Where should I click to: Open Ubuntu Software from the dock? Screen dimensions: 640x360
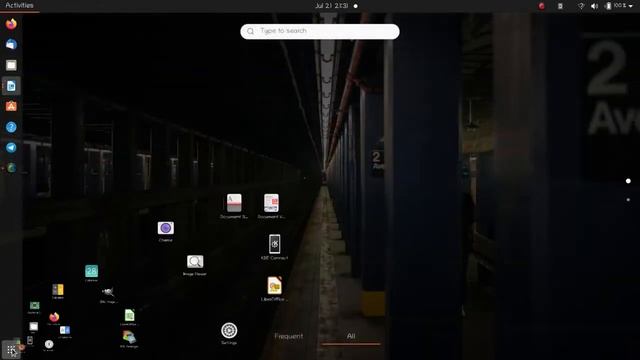tap(11, 106)
